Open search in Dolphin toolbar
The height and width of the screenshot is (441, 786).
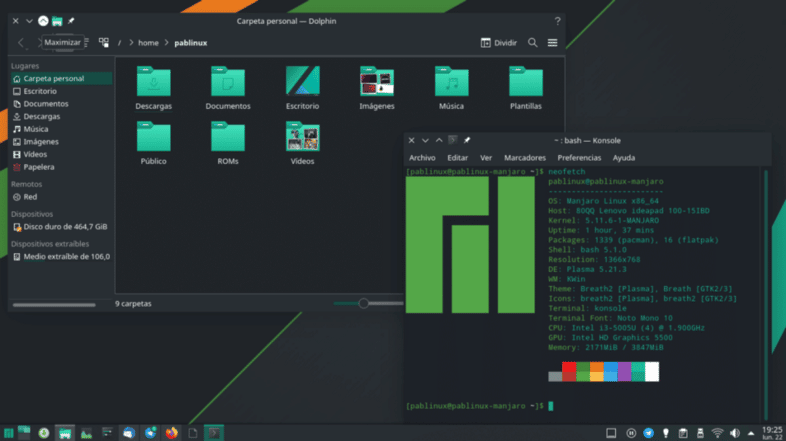532,43
